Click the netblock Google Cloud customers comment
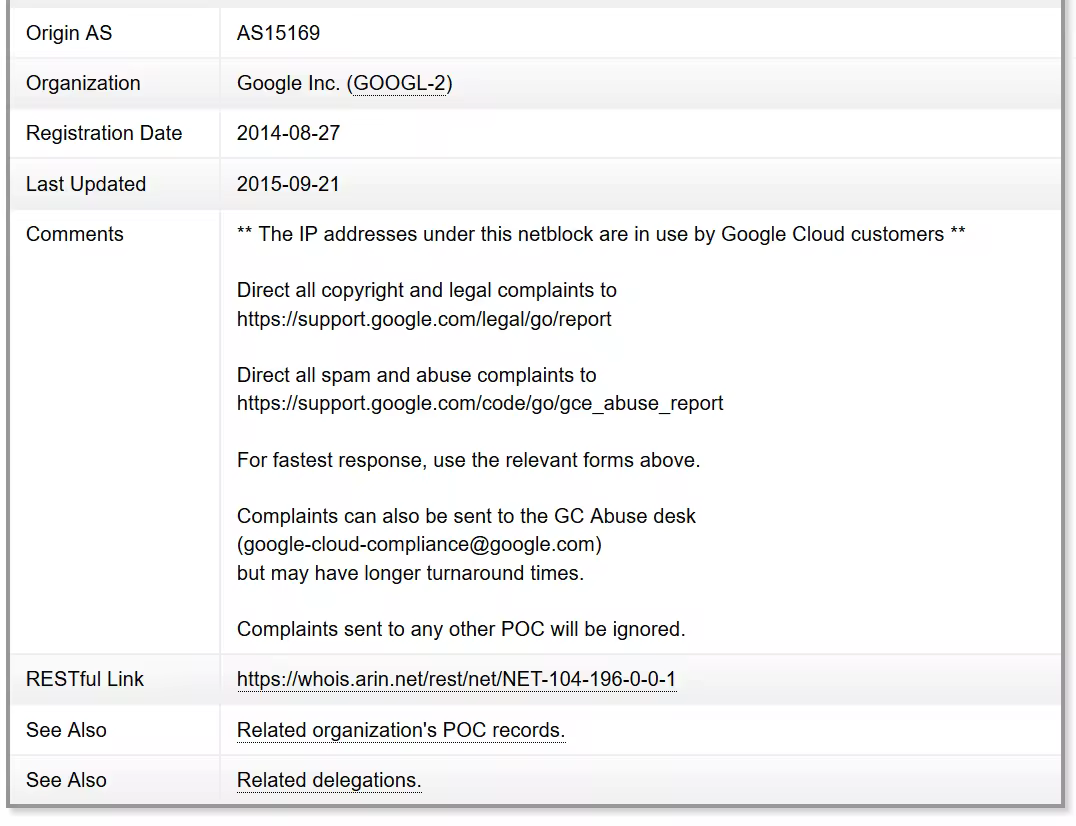Screen dimensions: 1076x826 click(x=601, y=234)
